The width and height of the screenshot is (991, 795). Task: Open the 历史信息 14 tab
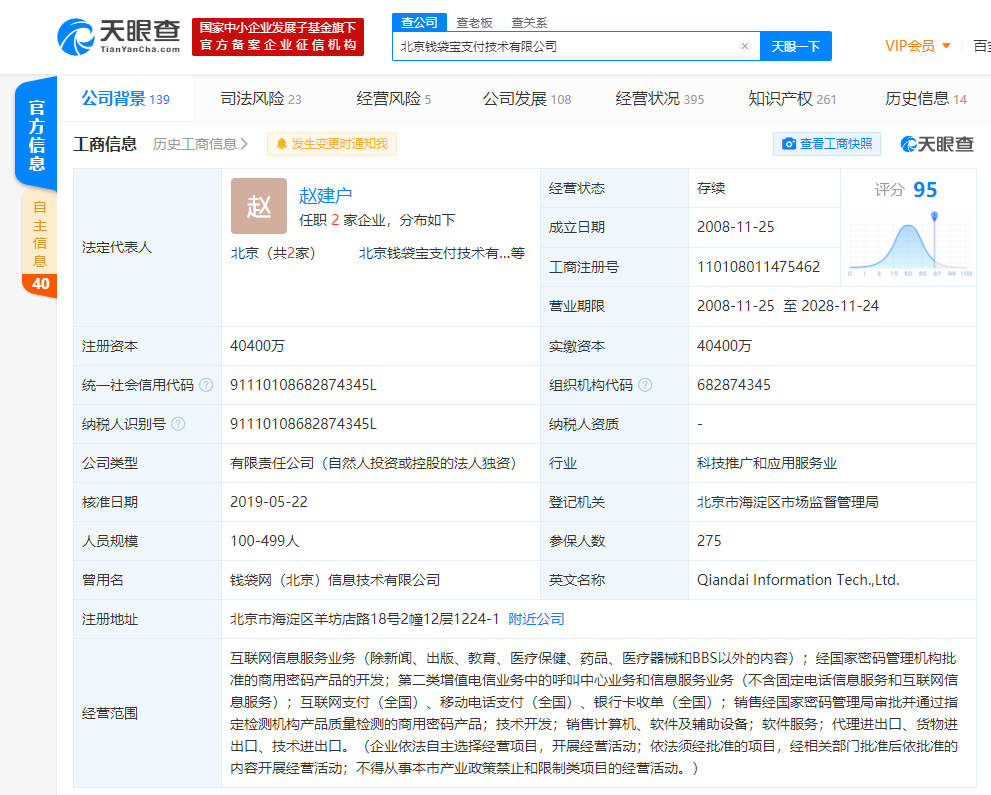[x=926, y=99]
